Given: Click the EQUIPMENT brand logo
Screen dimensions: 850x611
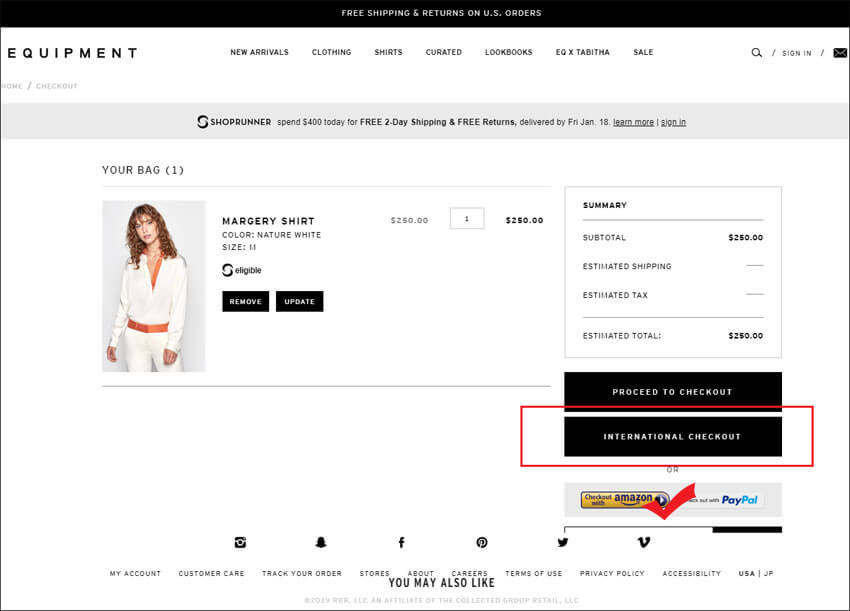Looking at the screenshot, I should [72, 53].
